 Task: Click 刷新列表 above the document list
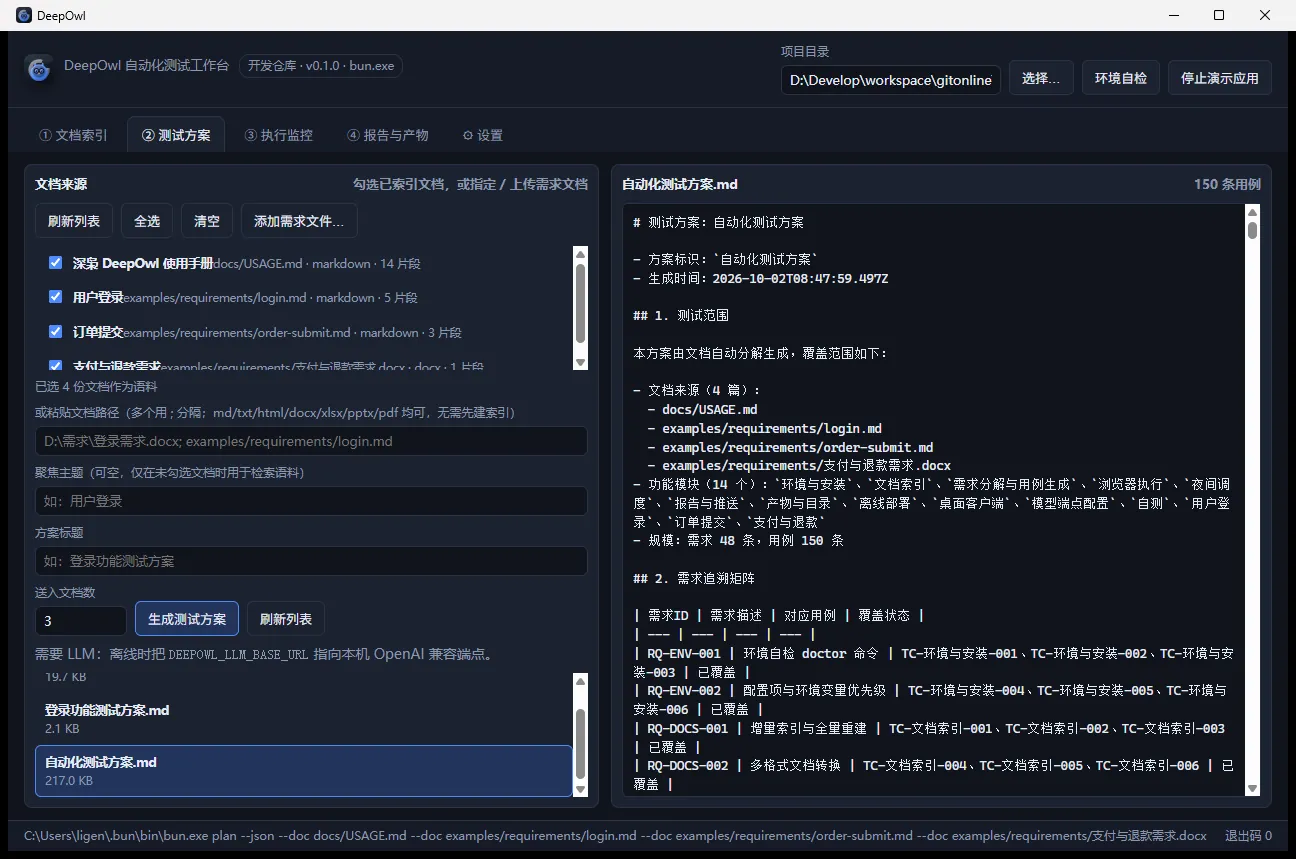tap(74, 221)
